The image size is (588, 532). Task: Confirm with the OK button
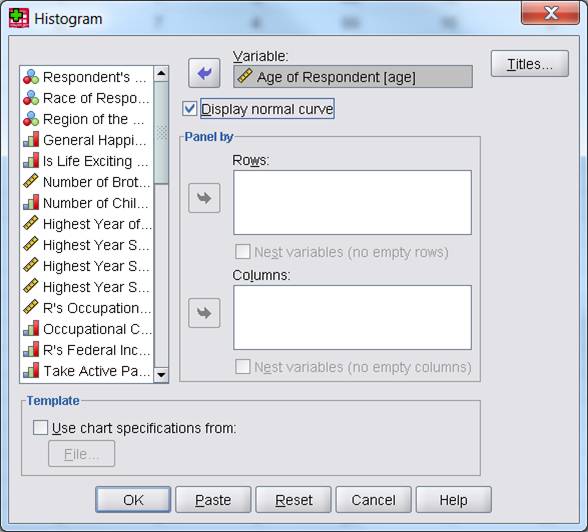coord(133,500)
